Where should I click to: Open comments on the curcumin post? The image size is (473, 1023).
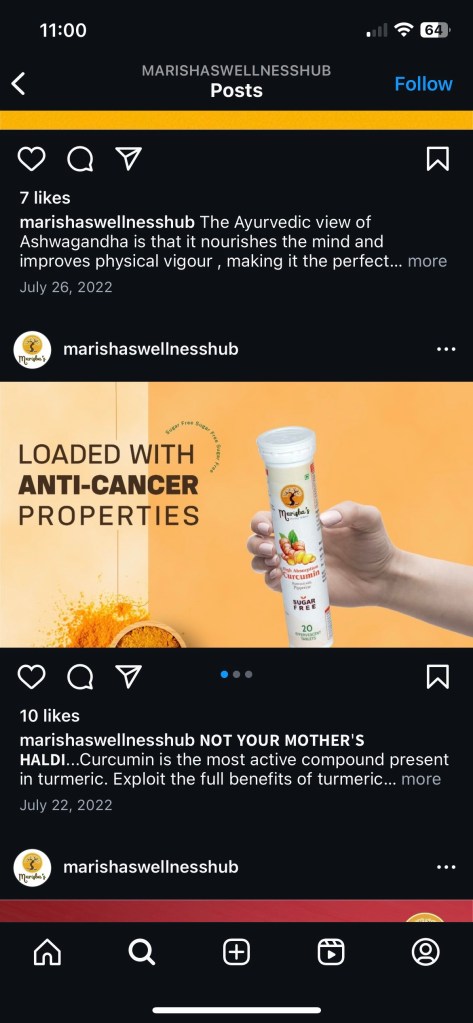tap(80, 677)
